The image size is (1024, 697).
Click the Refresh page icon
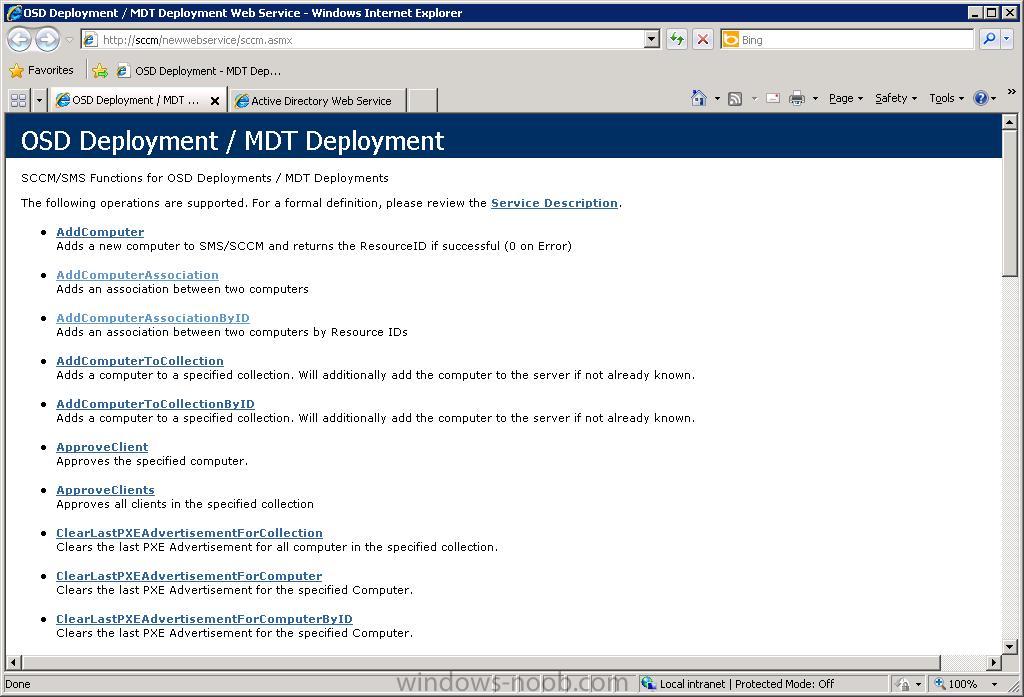click(677, 40)
